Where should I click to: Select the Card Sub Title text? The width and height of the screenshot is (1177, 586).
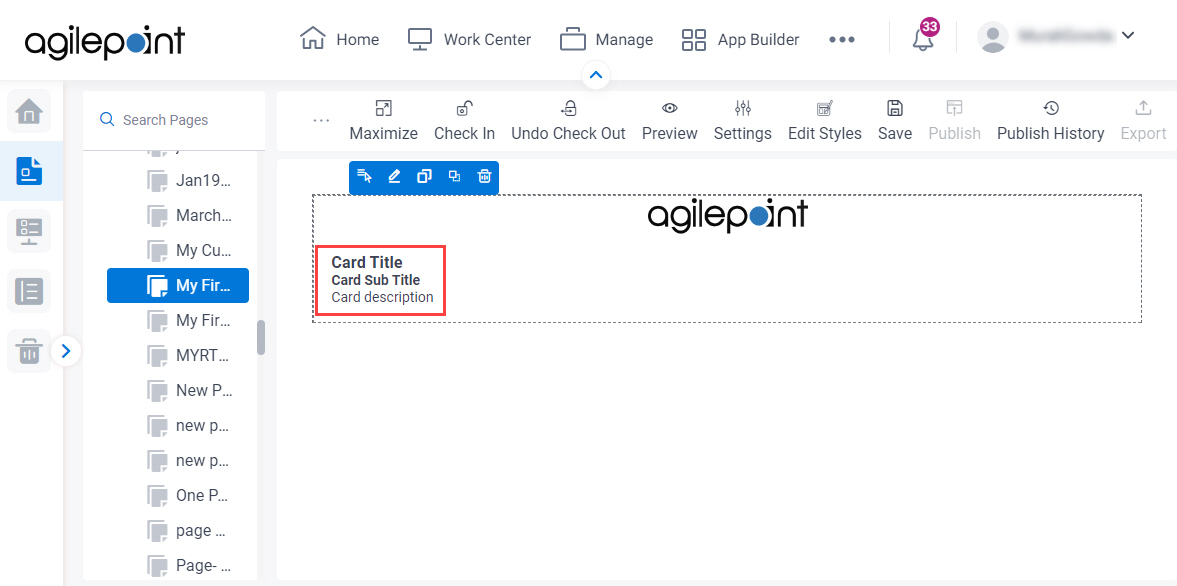click(375, 280)
